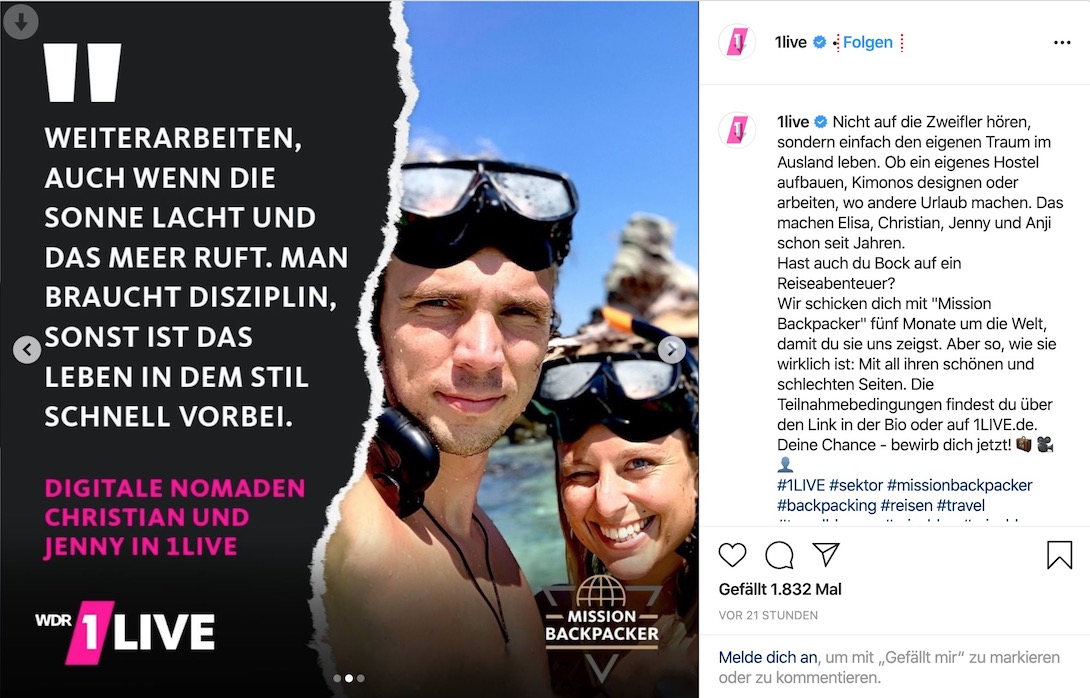View likes via Gefällt 1.832 Mal
The image size is (1090, 698).
(x=780, y=590)
